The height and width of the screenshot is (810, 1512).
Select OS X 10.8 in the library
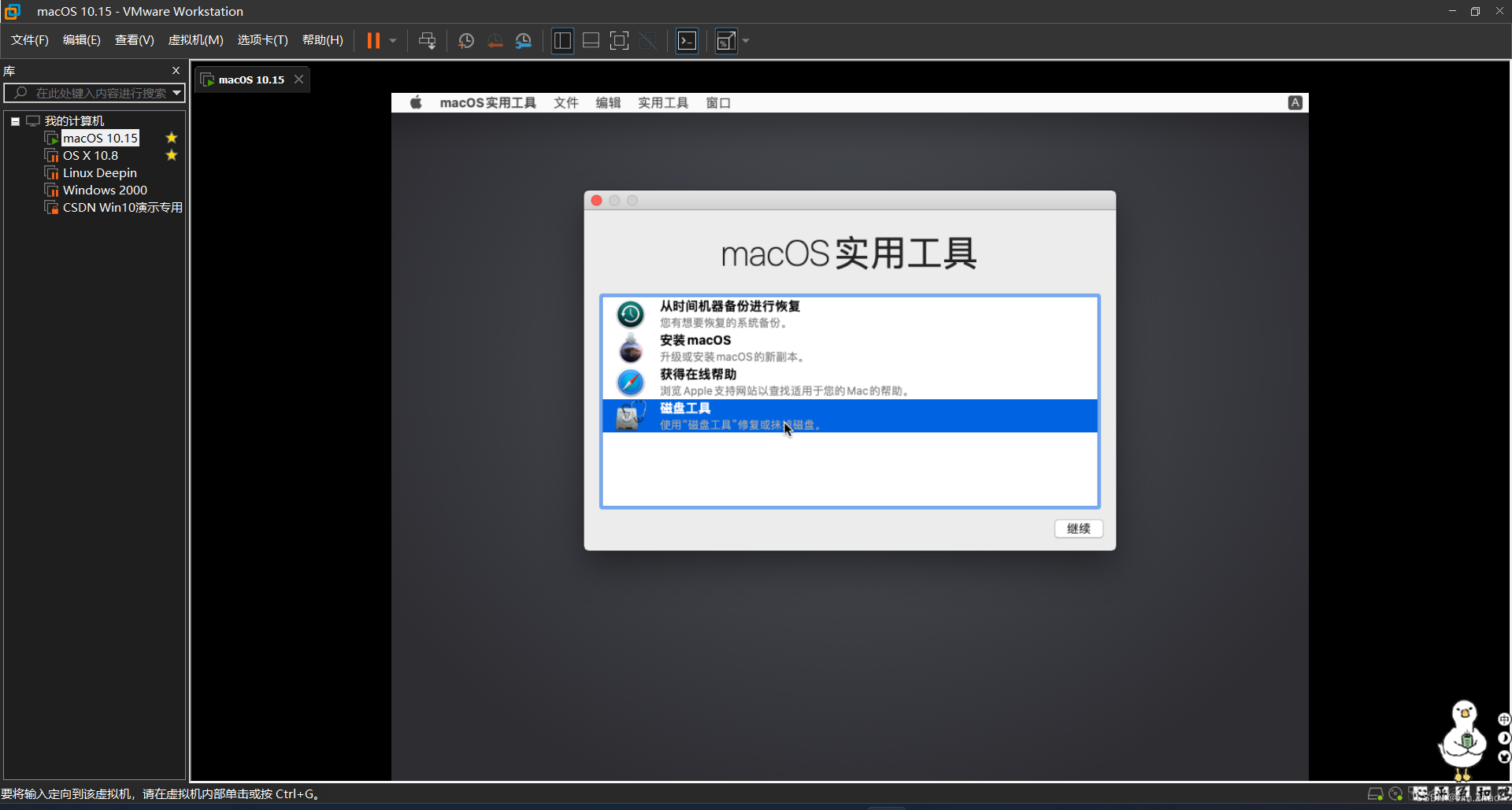tap(91, 156)
